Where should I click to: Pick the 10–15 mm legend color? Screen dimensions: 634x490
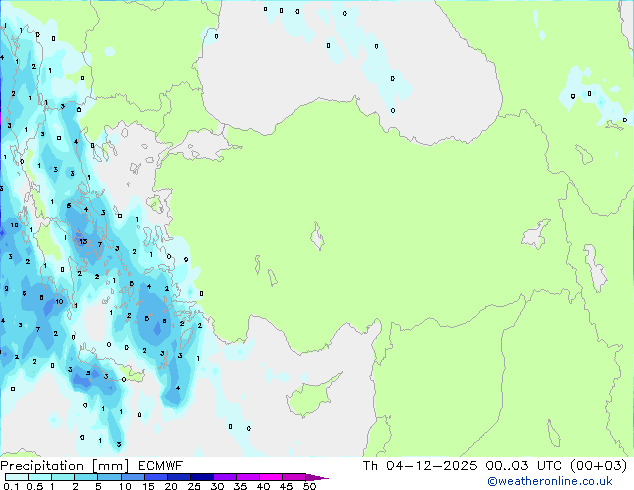[x=132, y=477]
